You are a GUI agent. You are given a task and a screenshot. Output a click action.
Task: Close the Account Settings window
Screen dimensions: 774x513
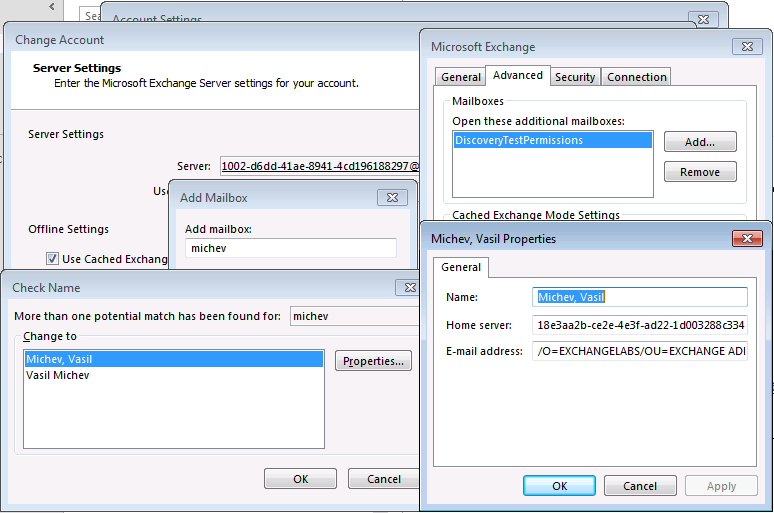[x=703, y=19]
